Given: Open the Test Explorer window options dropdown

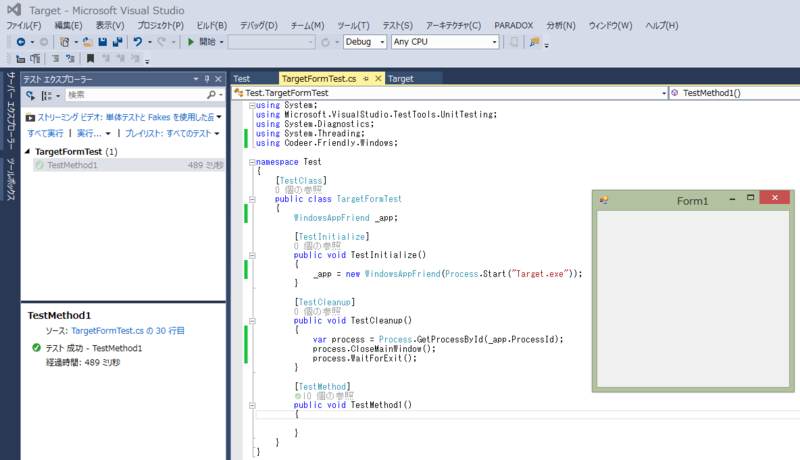Looking at the screenshot, I should [x=195, y=79].
